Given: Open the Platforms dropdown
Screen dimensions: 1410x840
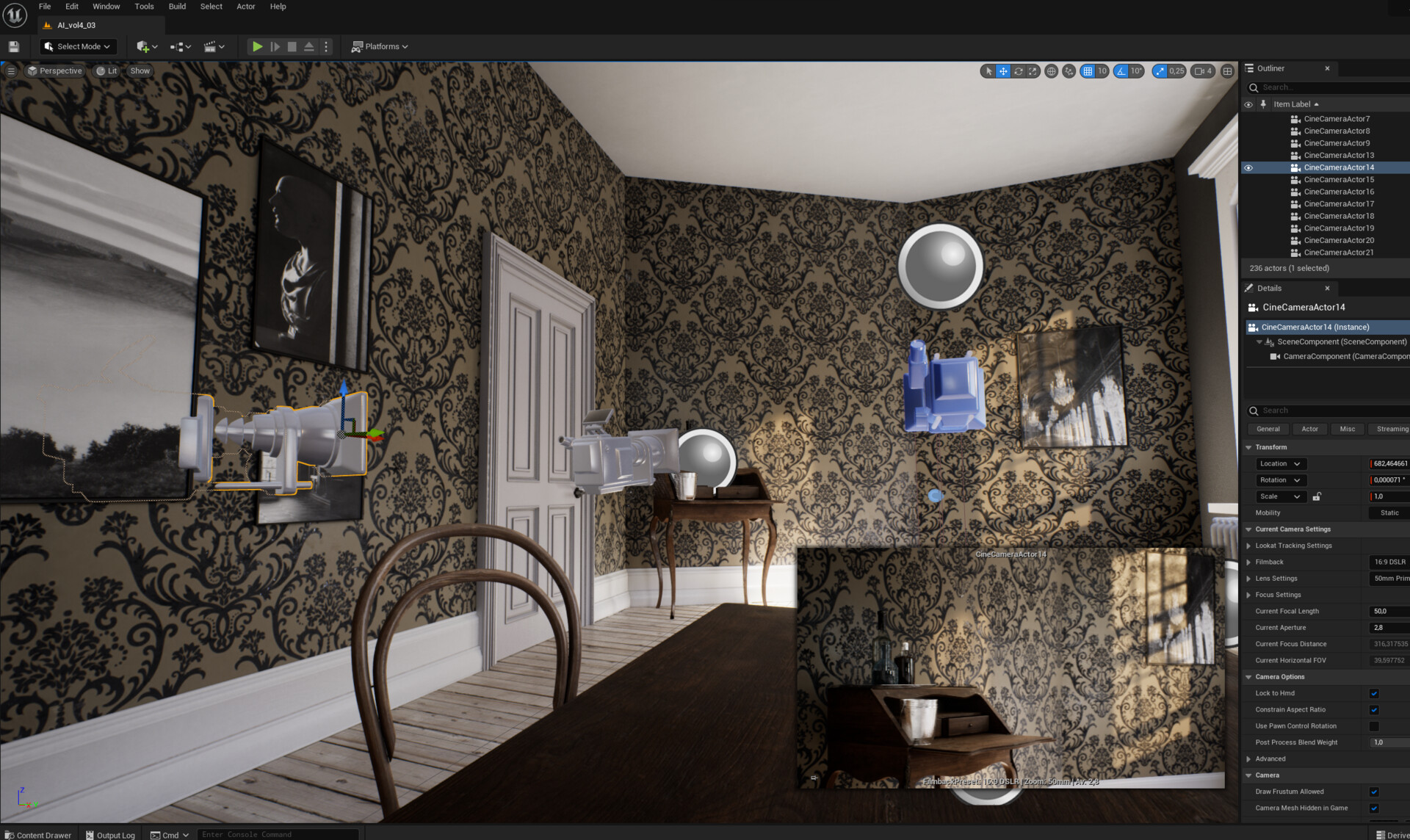Looking at the screenshot, I should pyautogui.click(x=379, y=46).
